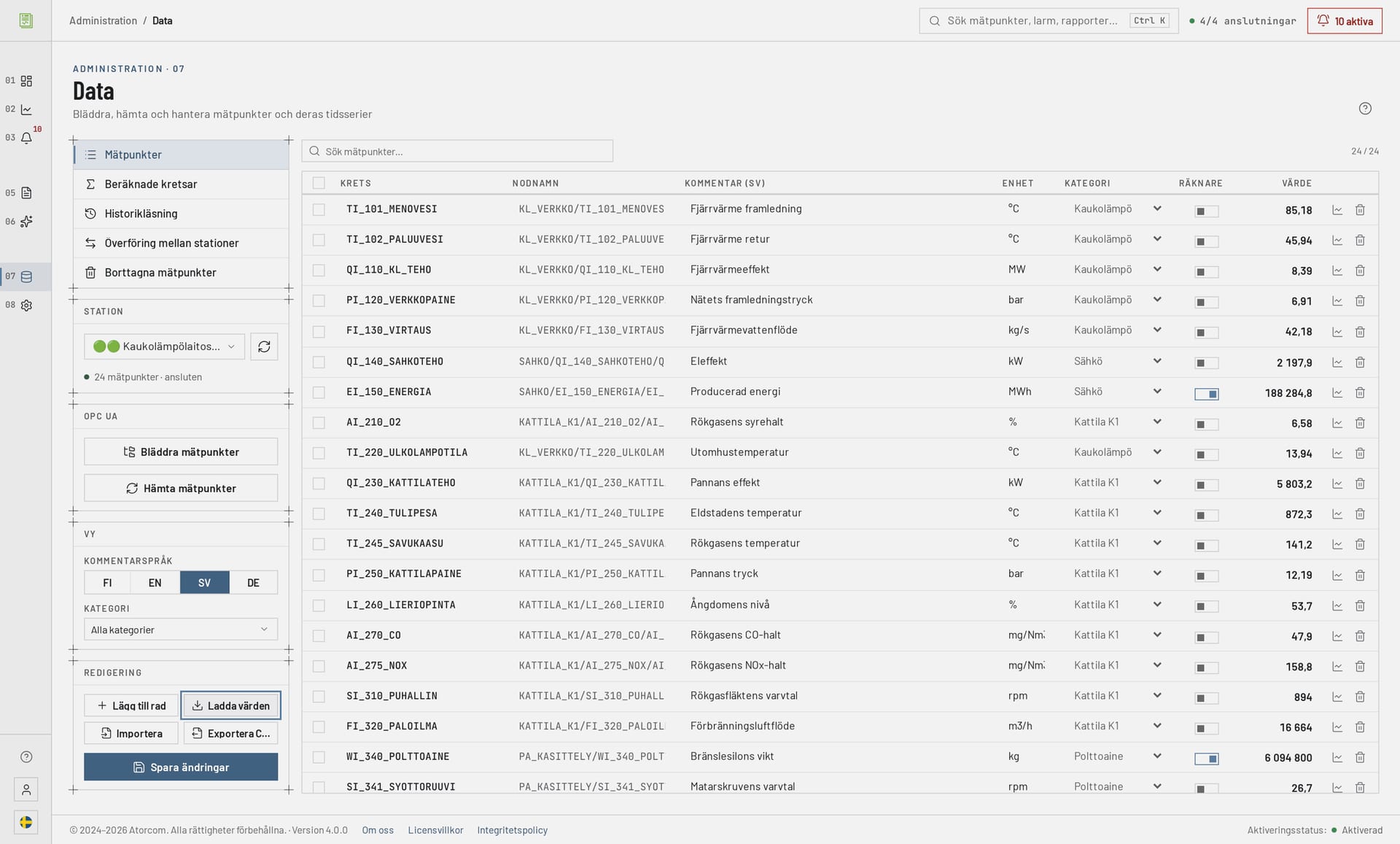Open Överföring mellan stationer menu item

click(182, 243)
